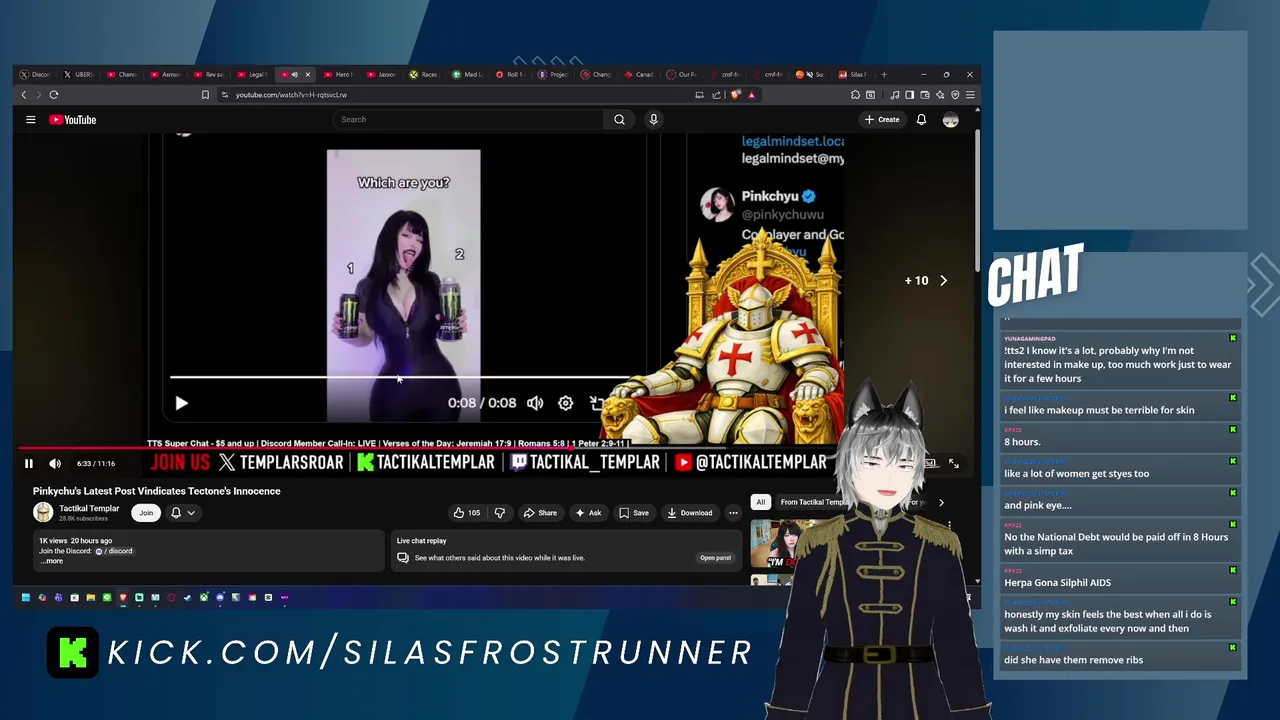Click the Ask button
Viewport: 1280px width, 720px height.
tap(588, 513)
